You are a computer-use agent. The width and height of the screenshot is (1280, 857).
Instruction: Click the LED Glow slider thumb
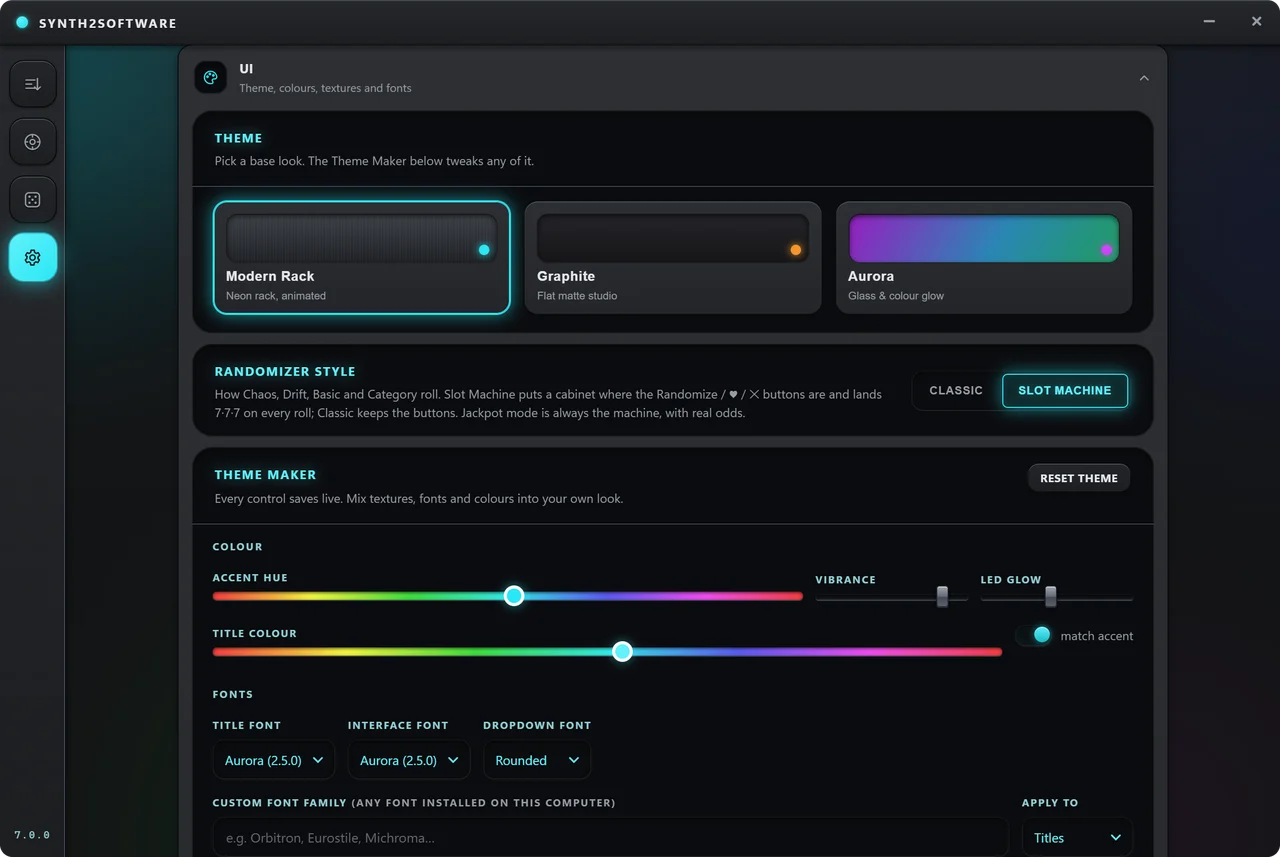pyautogui.click(x=1050, y=597)
